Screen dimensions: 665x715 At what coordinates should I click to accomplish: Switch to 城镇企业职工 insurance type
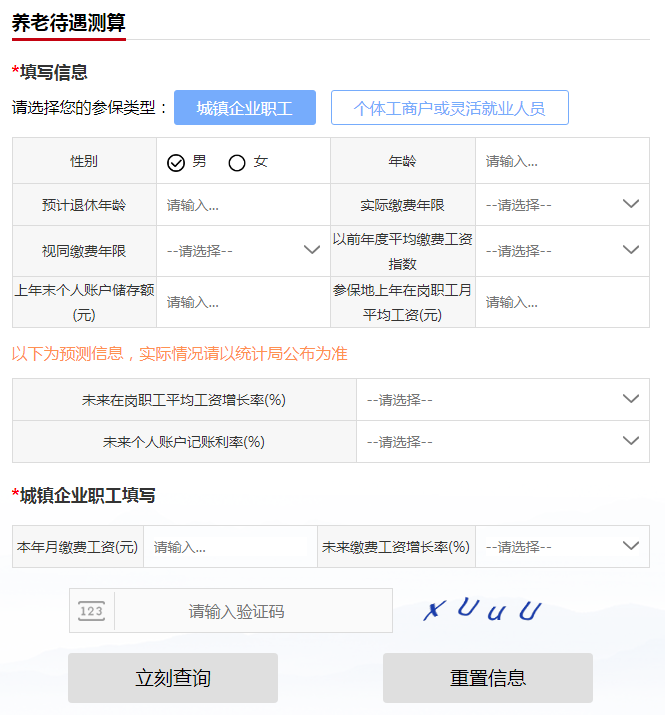click(245, 108)
